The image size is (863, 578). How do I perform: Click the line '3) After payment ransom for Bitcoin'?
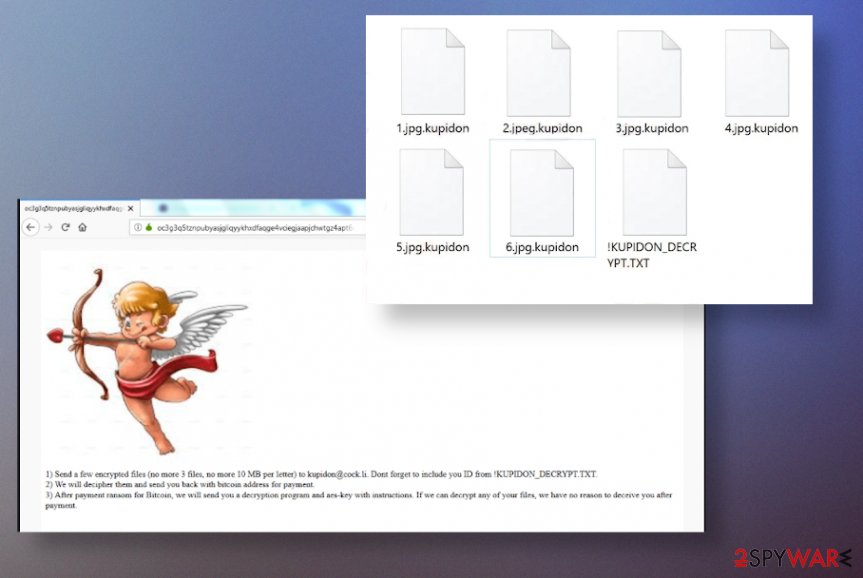(x=358, y=500)
